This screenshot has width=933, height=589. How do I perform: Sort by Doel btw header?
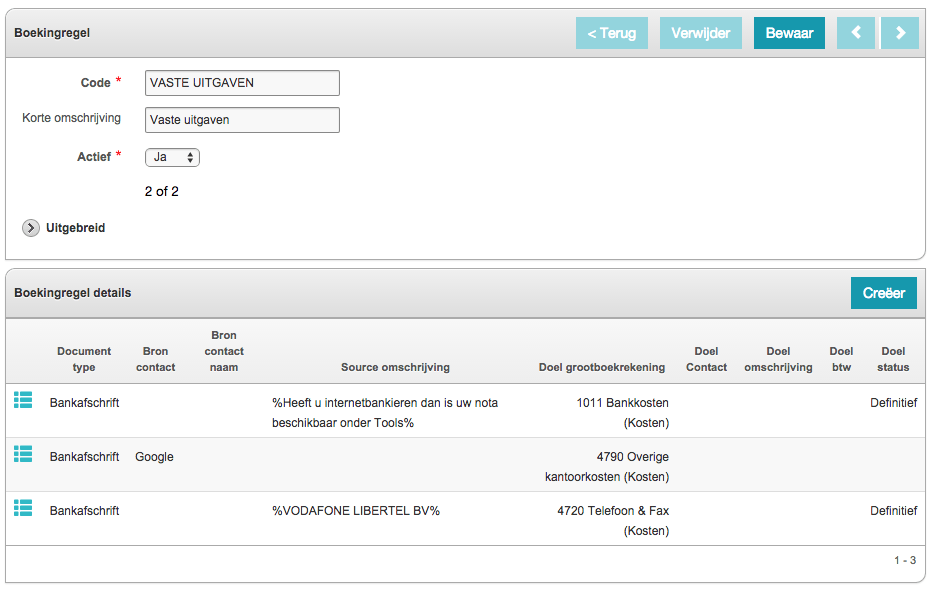(841, 359)
